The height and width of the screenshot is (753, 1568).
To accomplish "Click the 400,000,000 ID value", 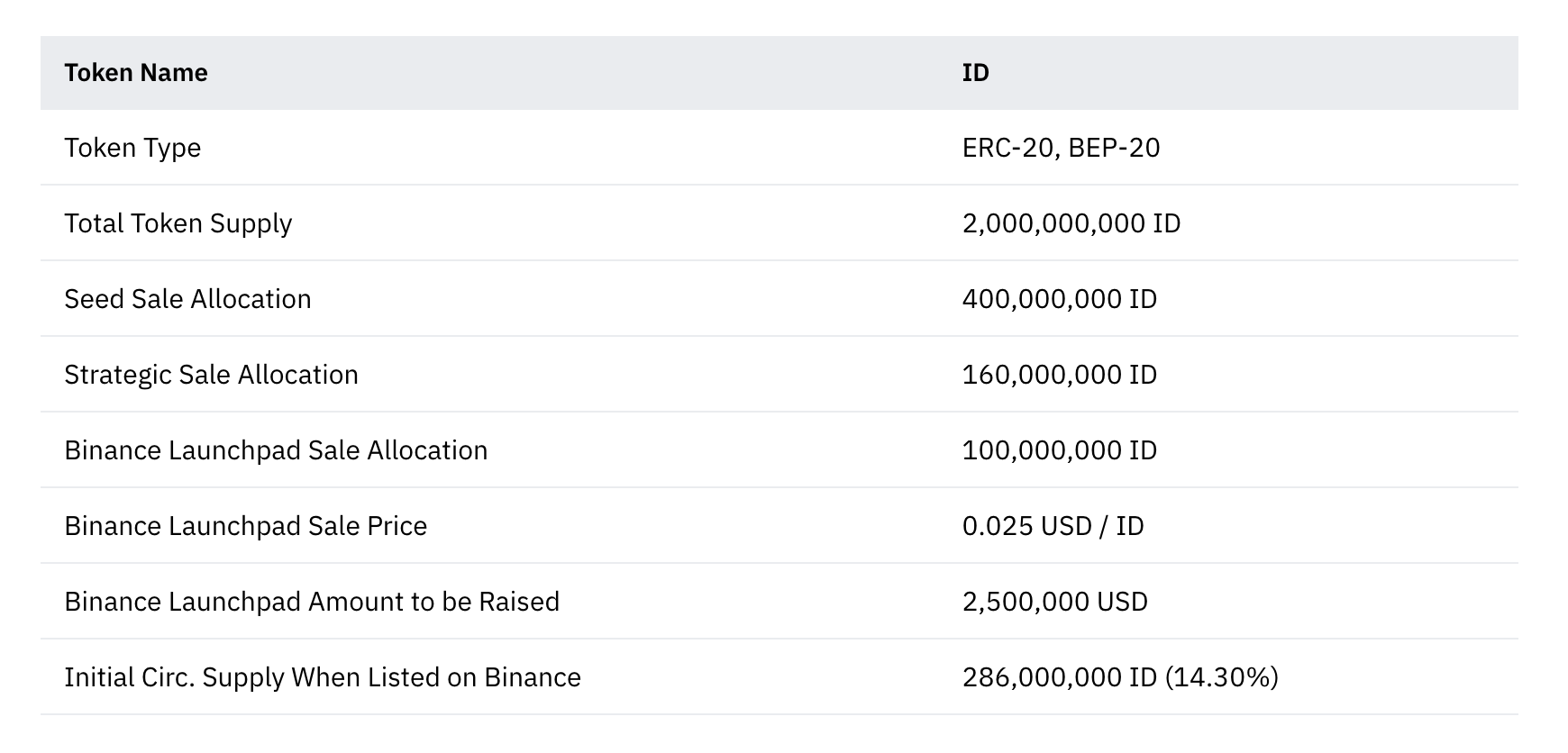I will coord(1059,299).
